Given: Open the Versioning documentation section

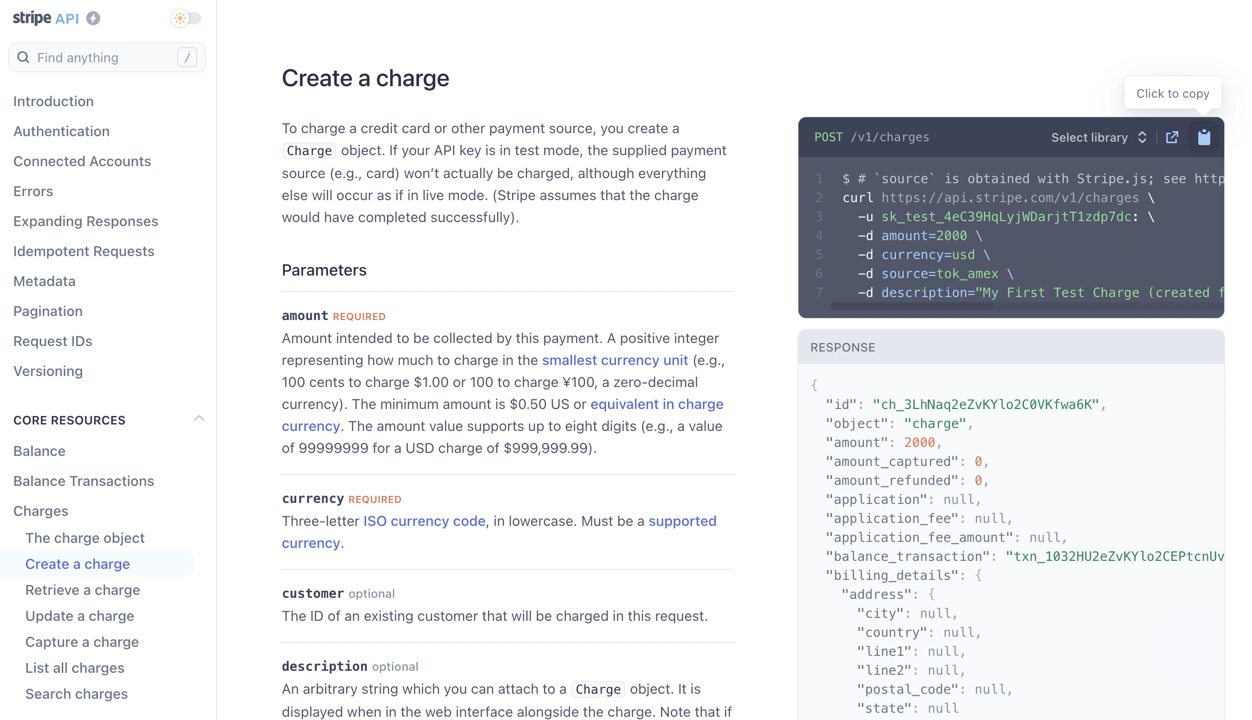Looking at the screenshot, I should tap(47, 371).
